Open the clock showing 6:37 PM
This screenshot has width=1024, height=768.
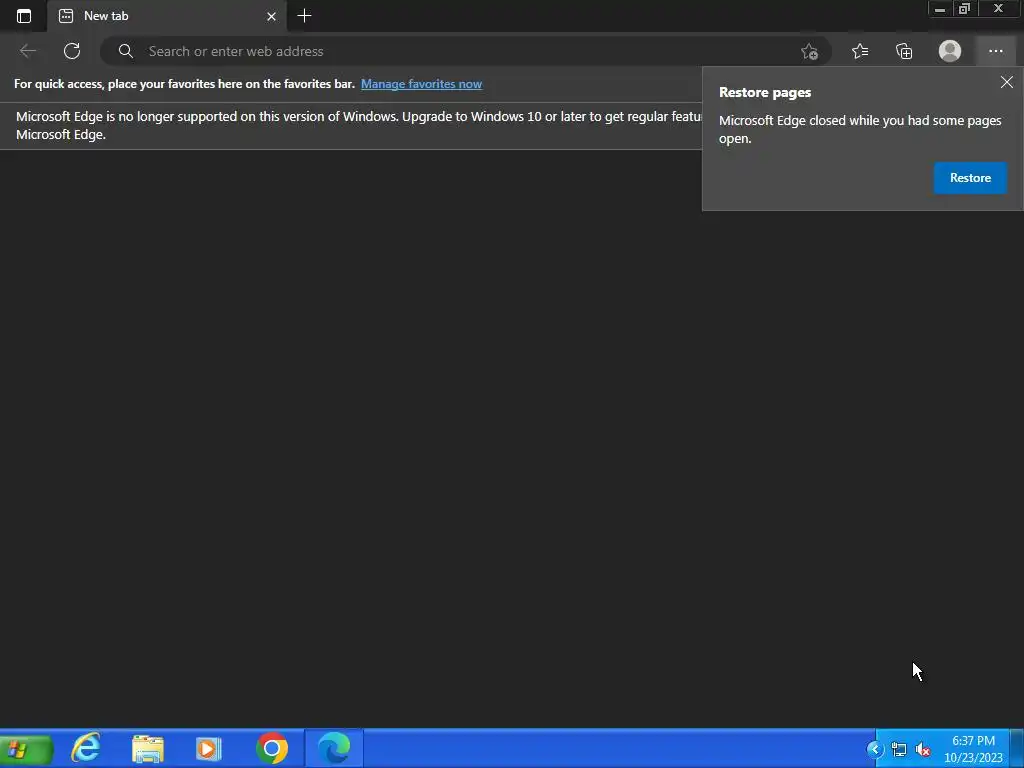[x=973, y=749]
